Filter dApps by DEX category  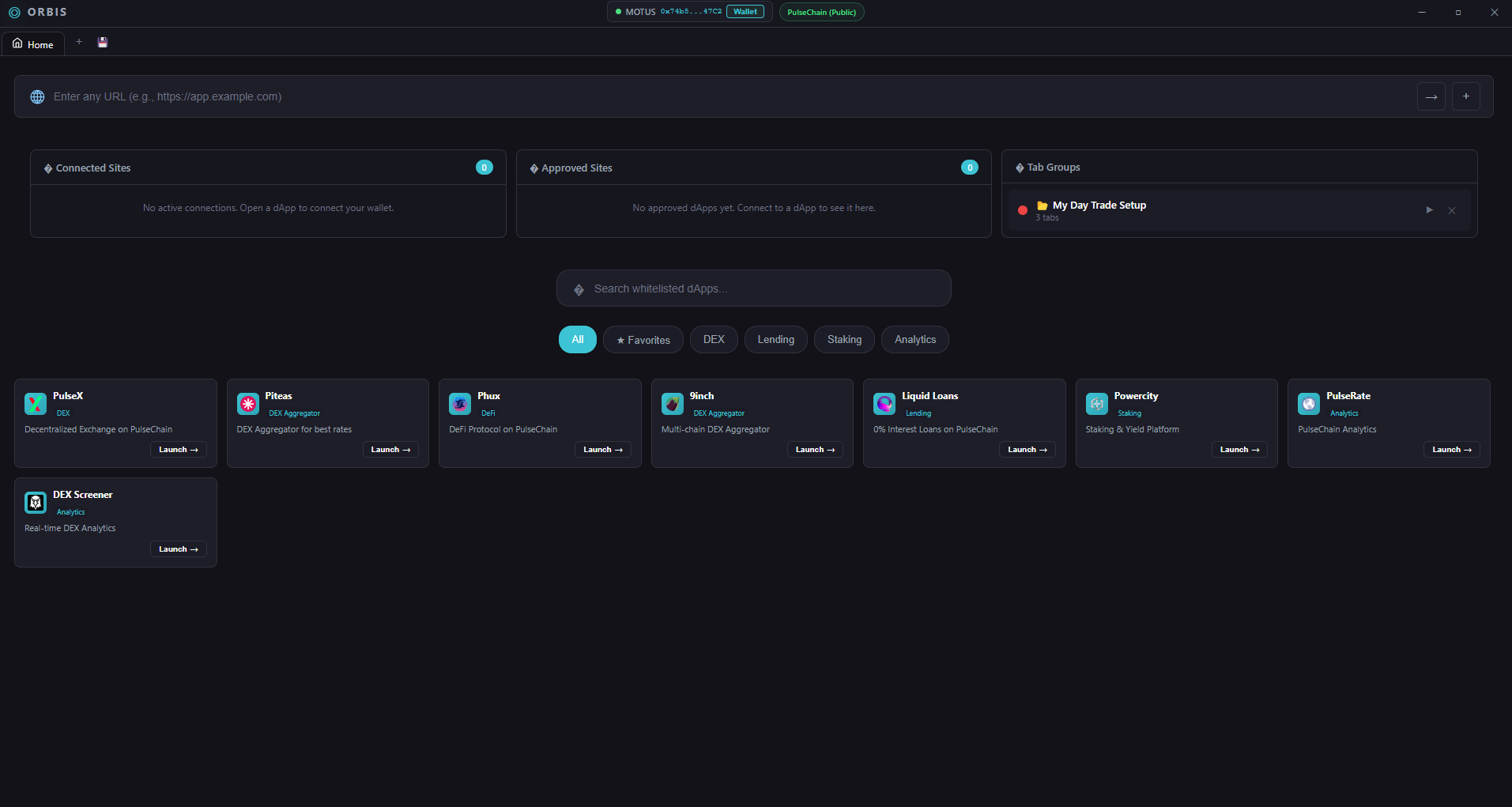coord(714,340)
